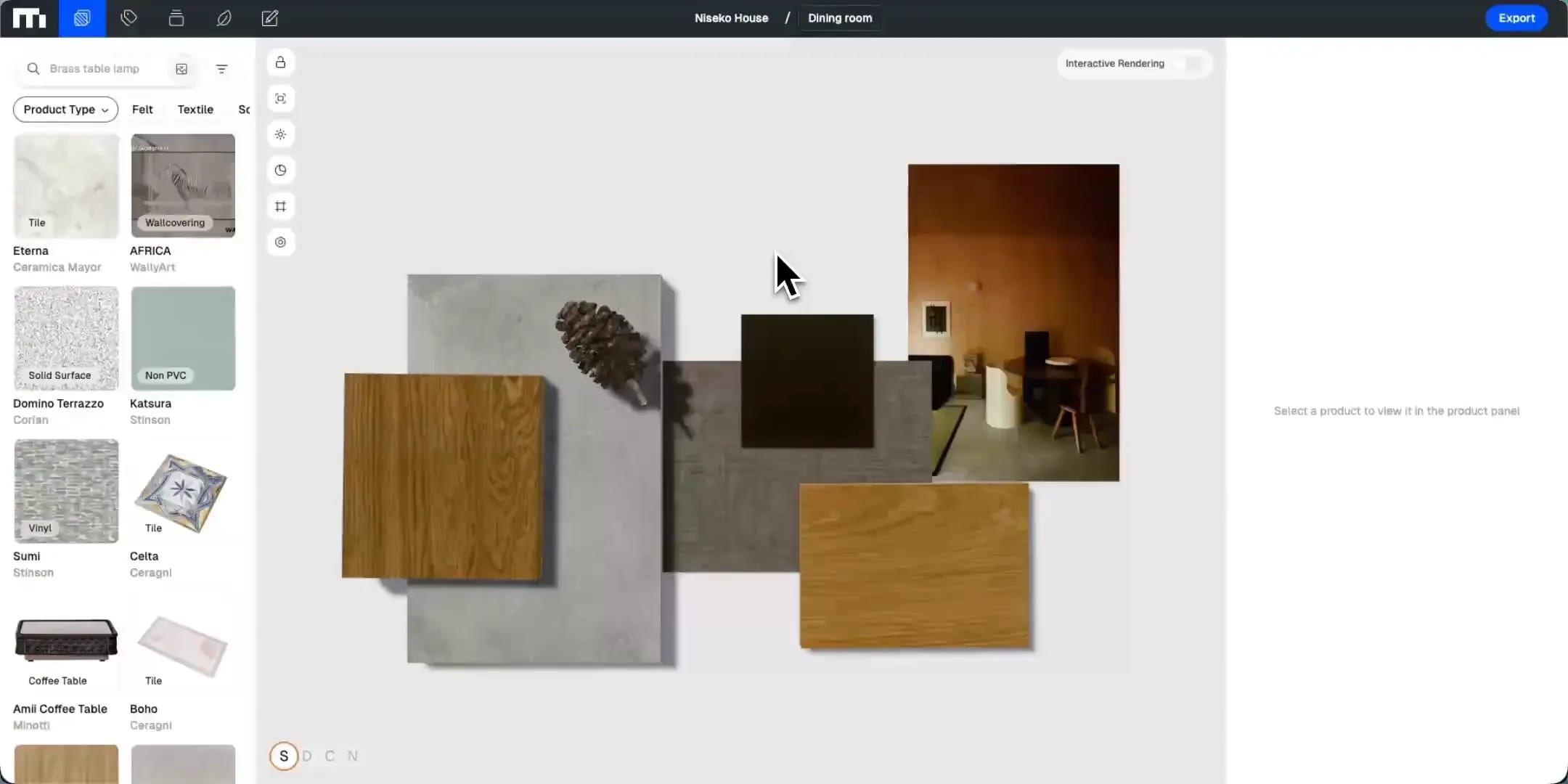Click the Export button
The height and width of the screenshot is (784, 1568).
click(x=1516, y=18)
